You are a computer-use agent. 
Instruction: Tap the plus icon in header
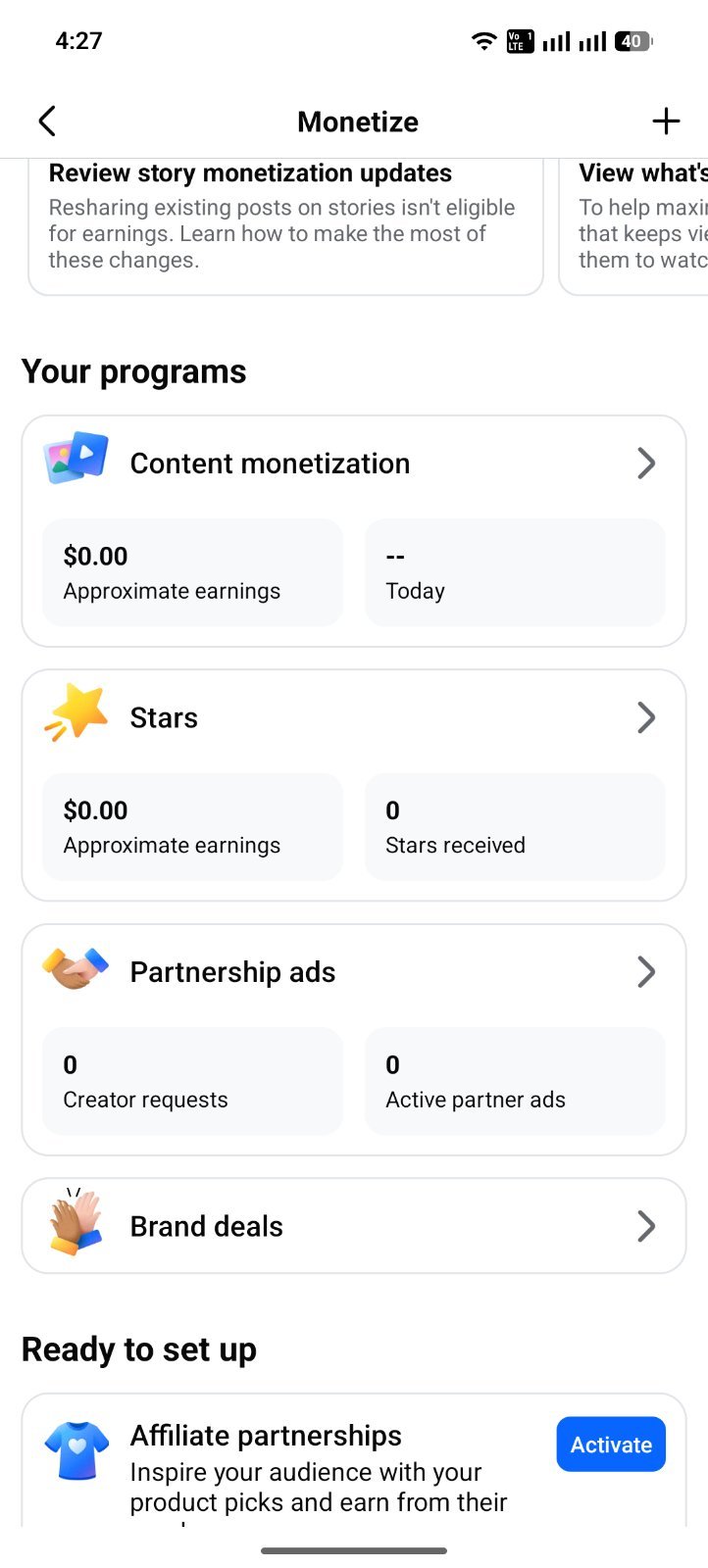coord(666,122)
